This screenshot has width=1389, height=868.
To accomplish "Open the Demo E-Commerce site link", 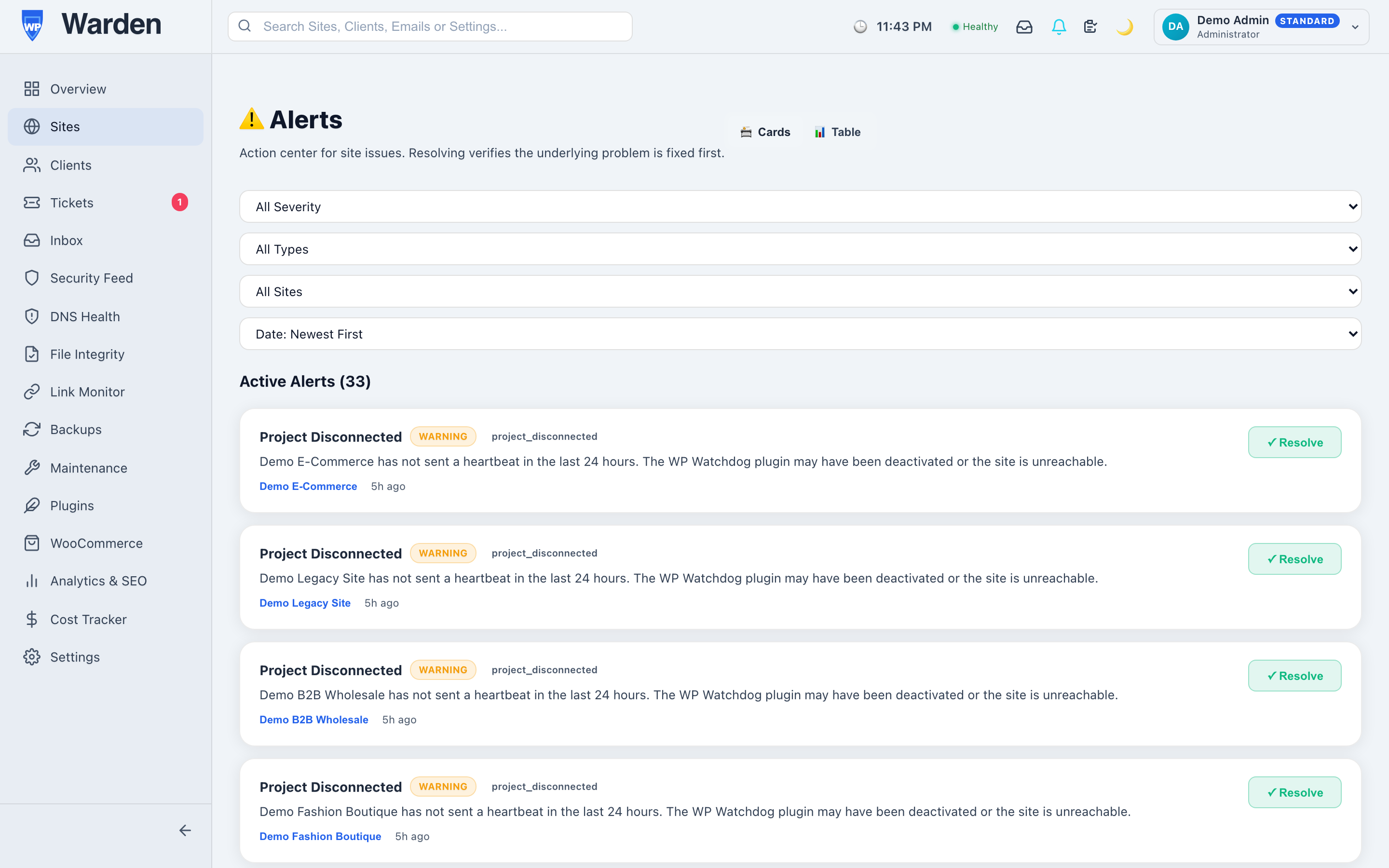I will pos(308,486).
